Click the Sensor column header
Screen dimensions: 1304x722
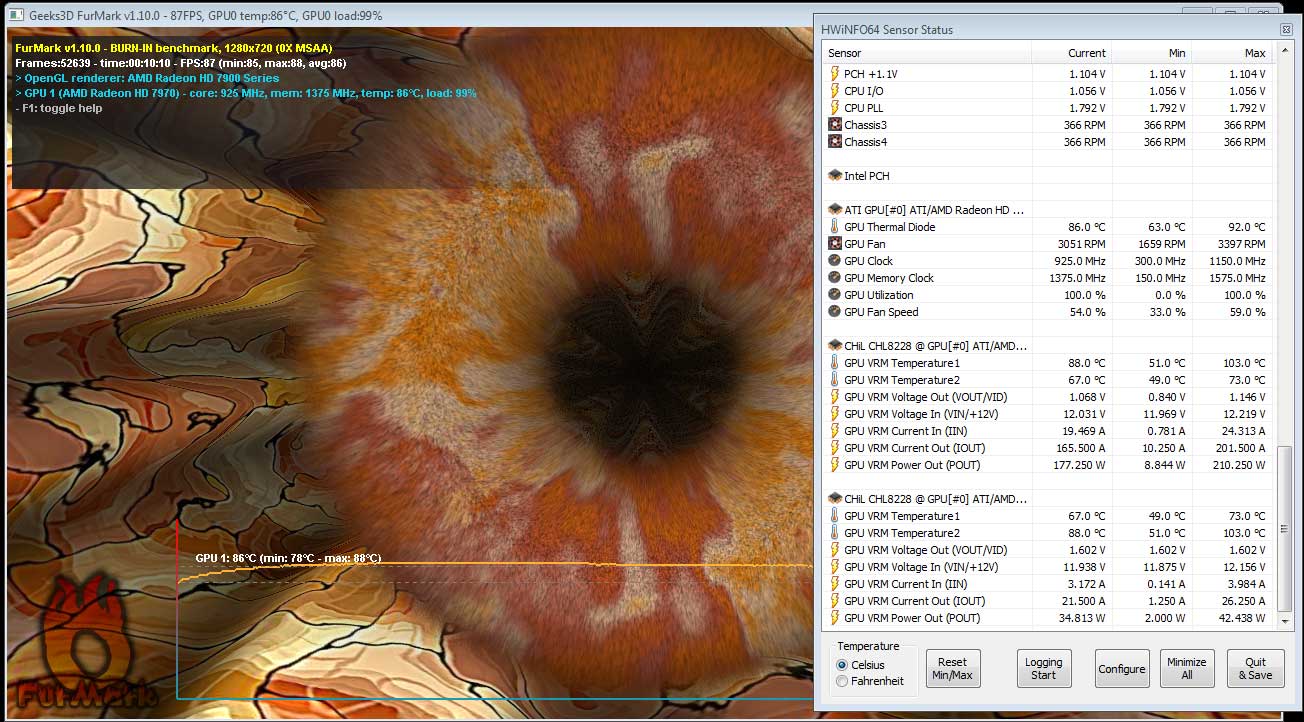click(926, 53)
